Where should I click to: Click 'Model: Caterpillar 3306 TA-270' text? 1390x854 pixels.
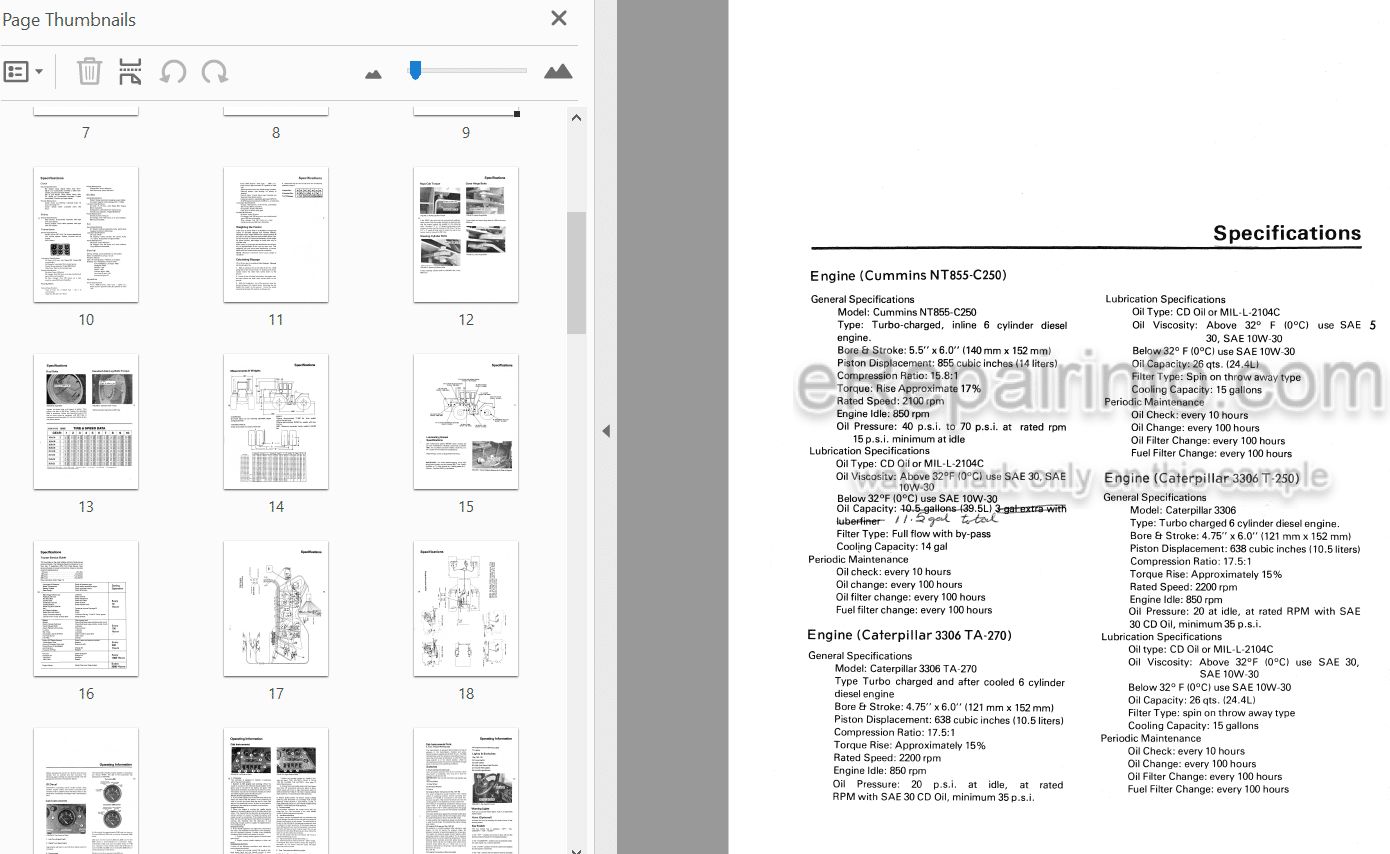tap(905, 669)
